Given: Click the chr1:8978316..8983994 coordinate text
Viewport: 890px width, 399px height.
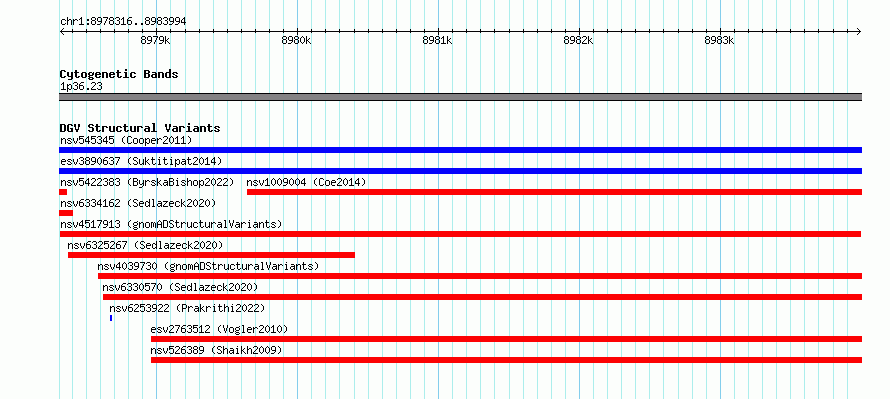Looking at the screenshot, I should 123,22.
